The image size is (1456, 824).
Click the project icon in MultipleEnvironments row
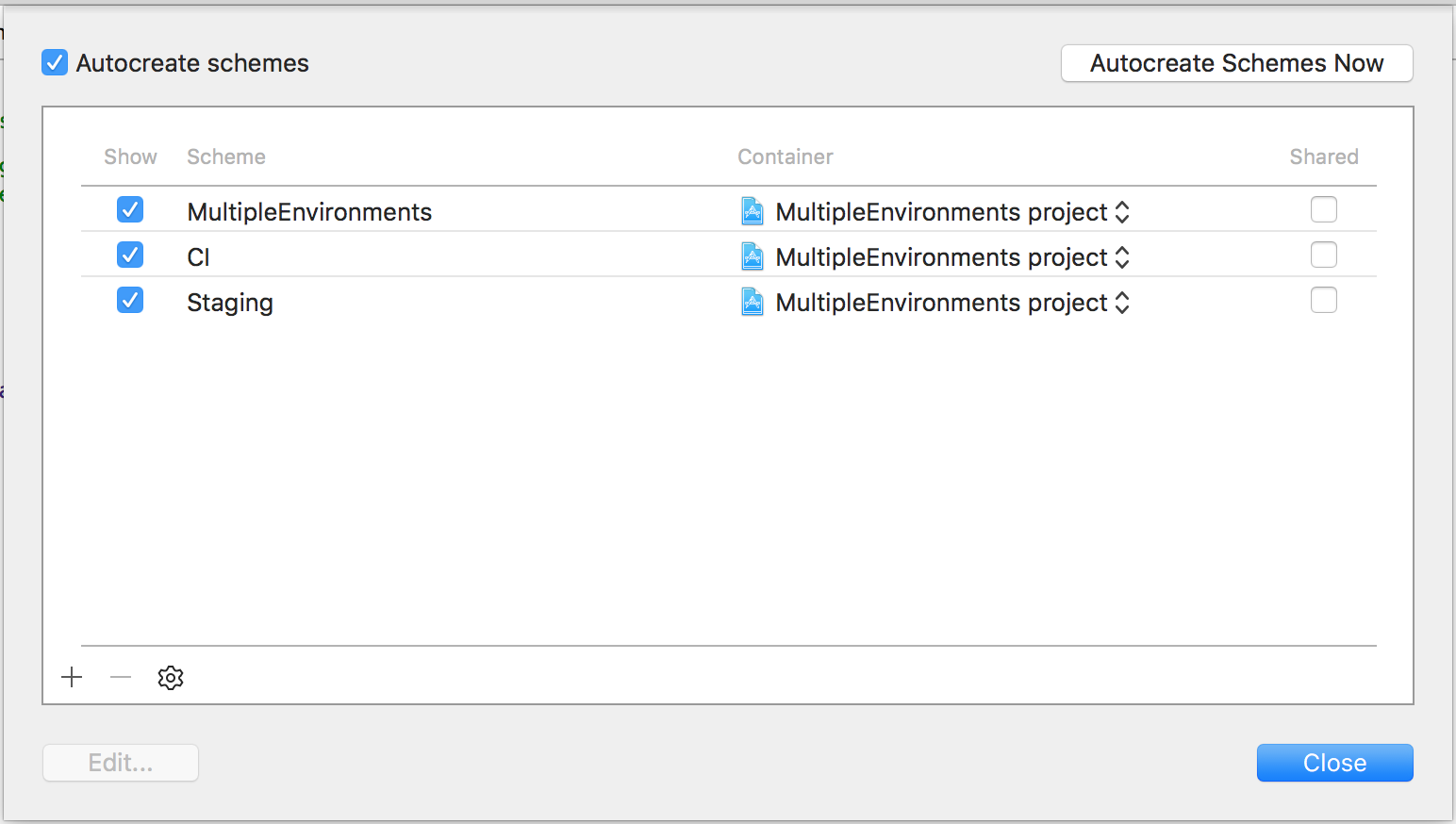point(752,211)
